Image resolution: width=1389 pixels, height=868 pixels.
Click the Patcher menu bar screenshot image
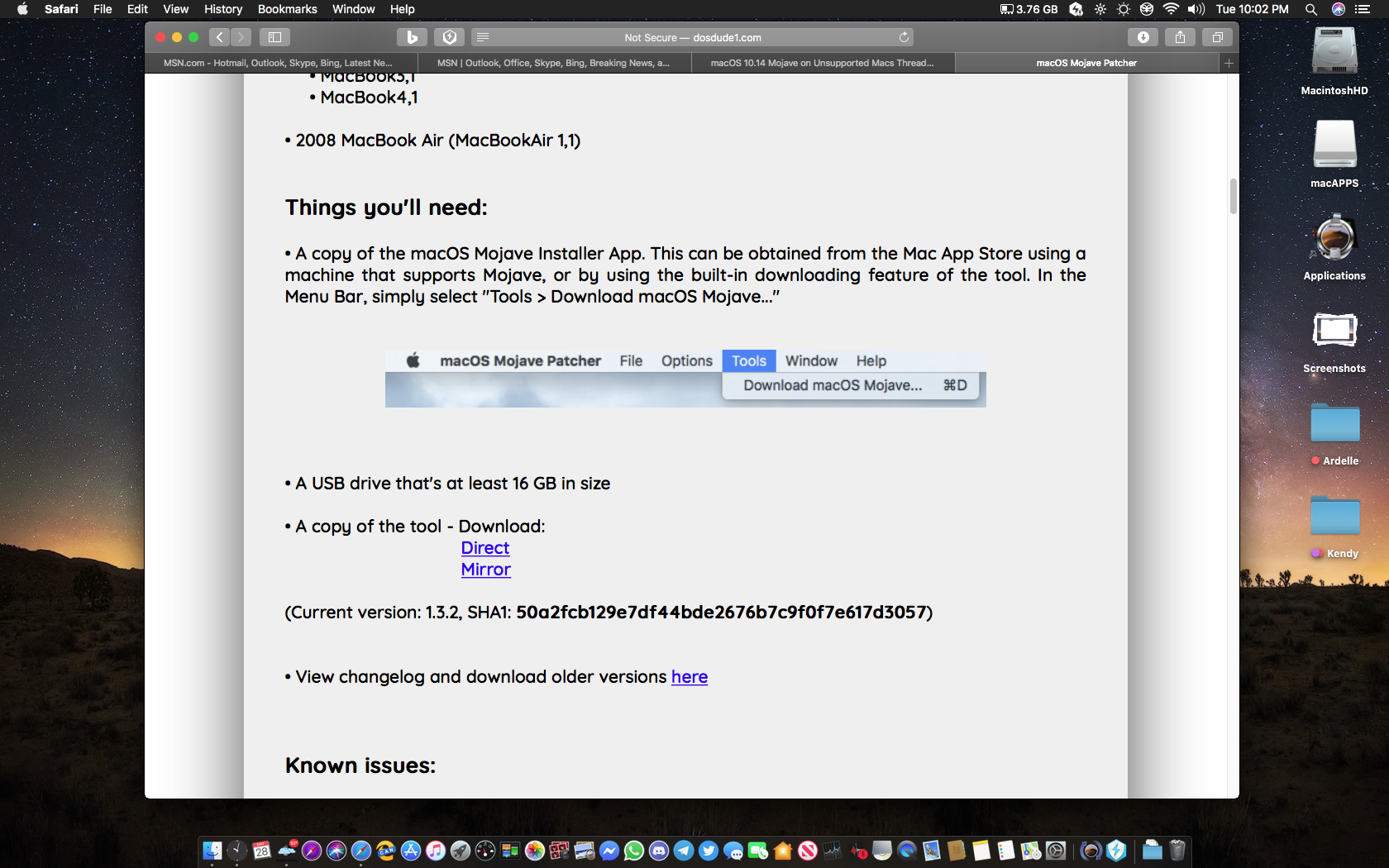[x=685, y=379]
